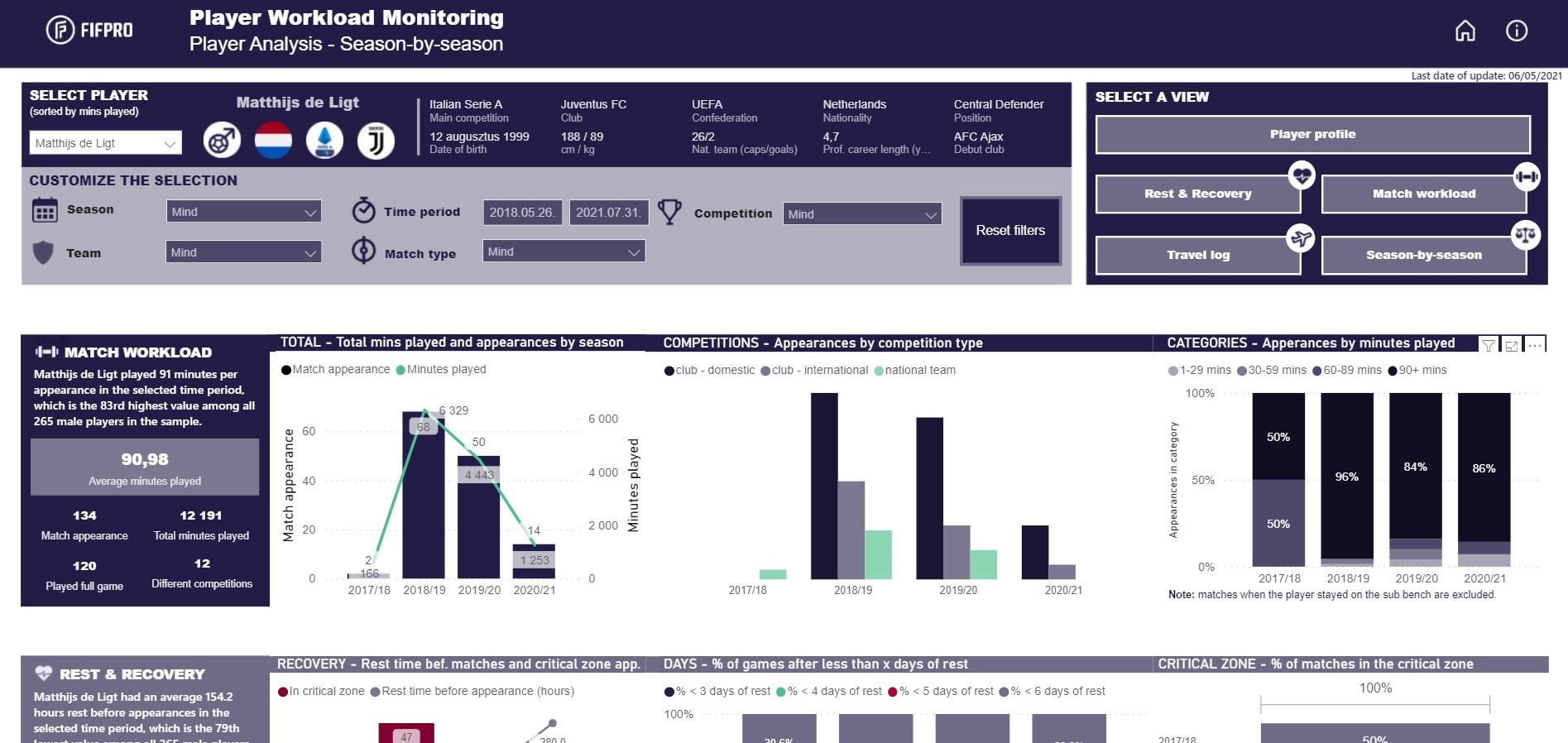This screenshot has height=743, width=1568.
Task: Click the Juventus club badge icon
Action: tap(376, 141)
